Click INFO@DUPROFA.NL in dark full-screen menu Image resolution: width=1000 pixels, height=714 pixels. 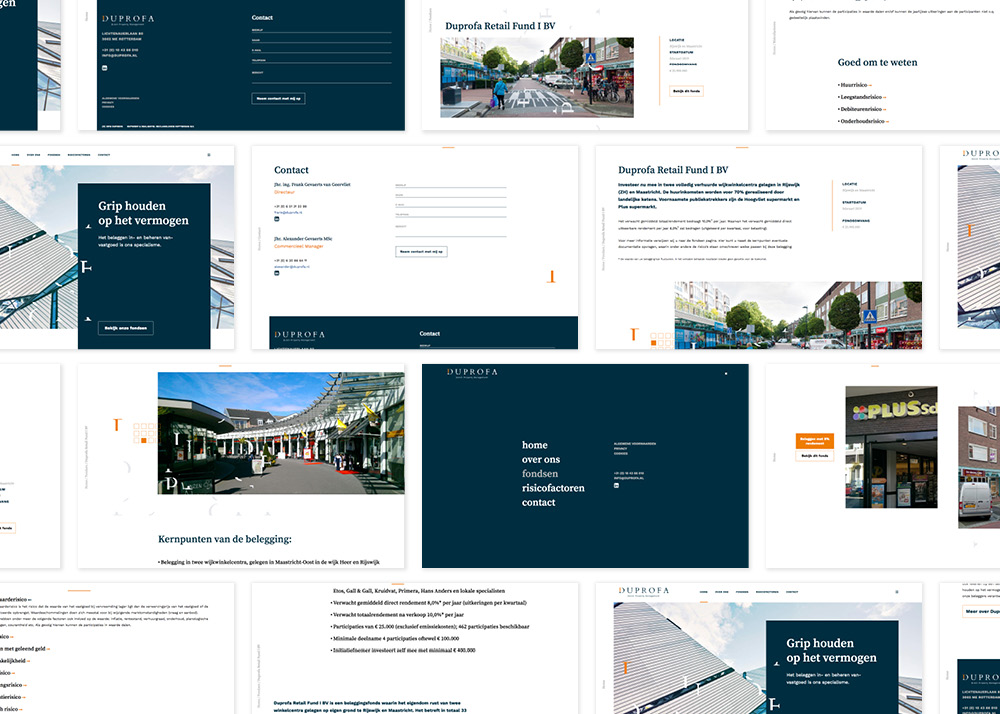point(628,477)
